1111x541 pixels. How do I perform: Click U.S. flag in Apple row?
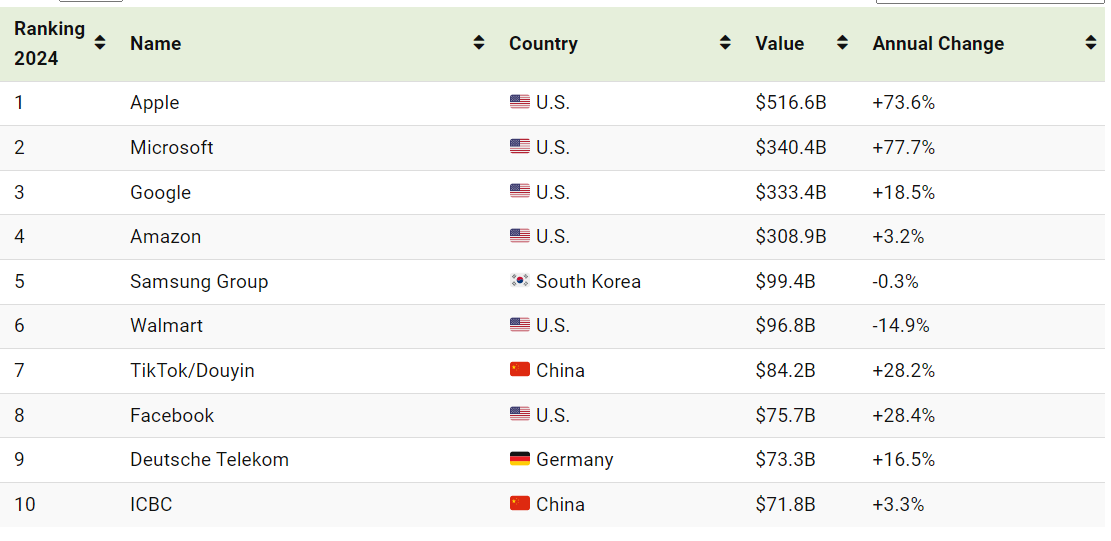coord(519,102)
